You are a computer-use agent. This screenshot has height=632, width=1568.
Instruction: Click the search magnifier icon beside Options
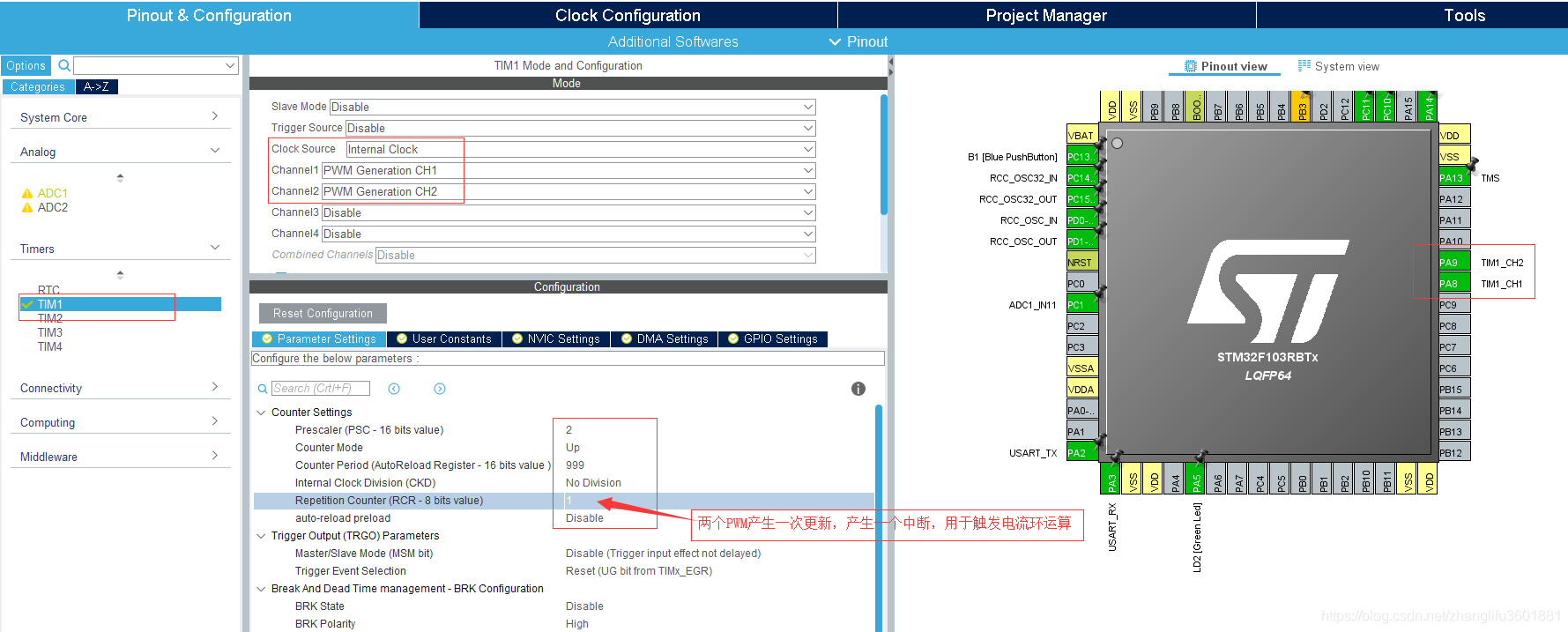click(x=64, y=65)
